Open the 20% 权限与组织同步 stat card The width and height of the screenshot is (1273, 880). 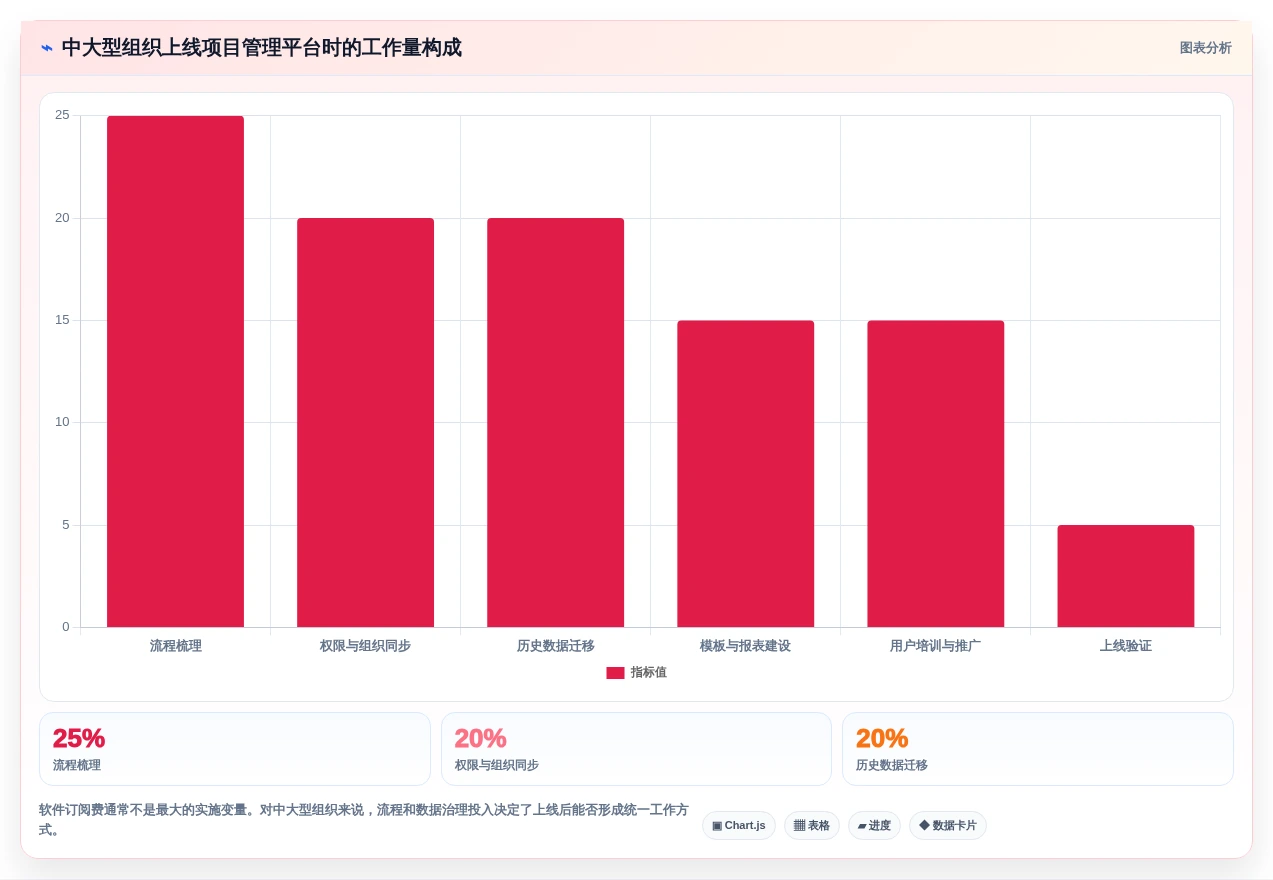[x=636, y=749]
